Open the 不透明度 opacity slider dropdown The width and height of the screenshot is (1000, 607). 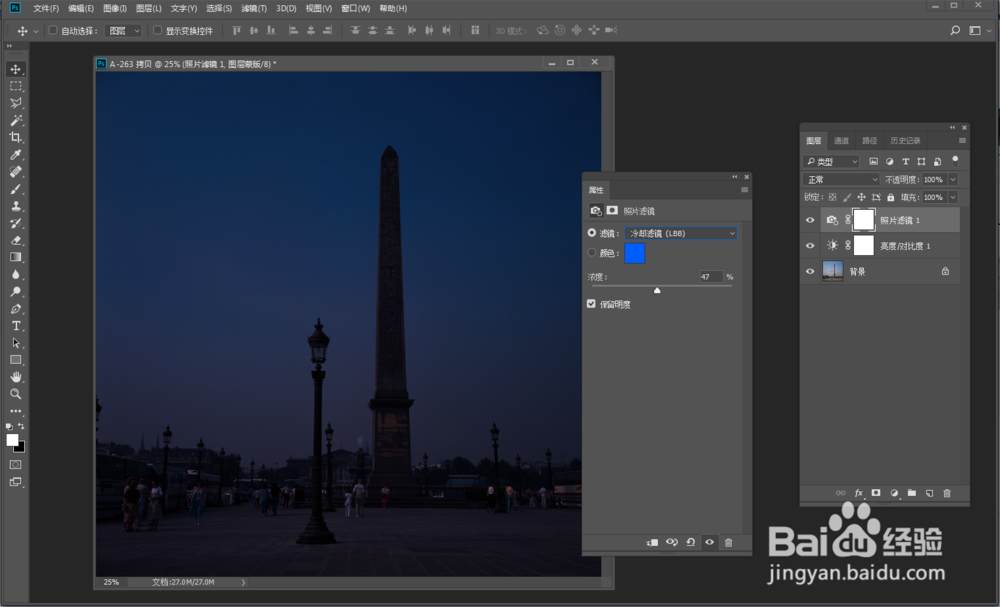[953, 179]
